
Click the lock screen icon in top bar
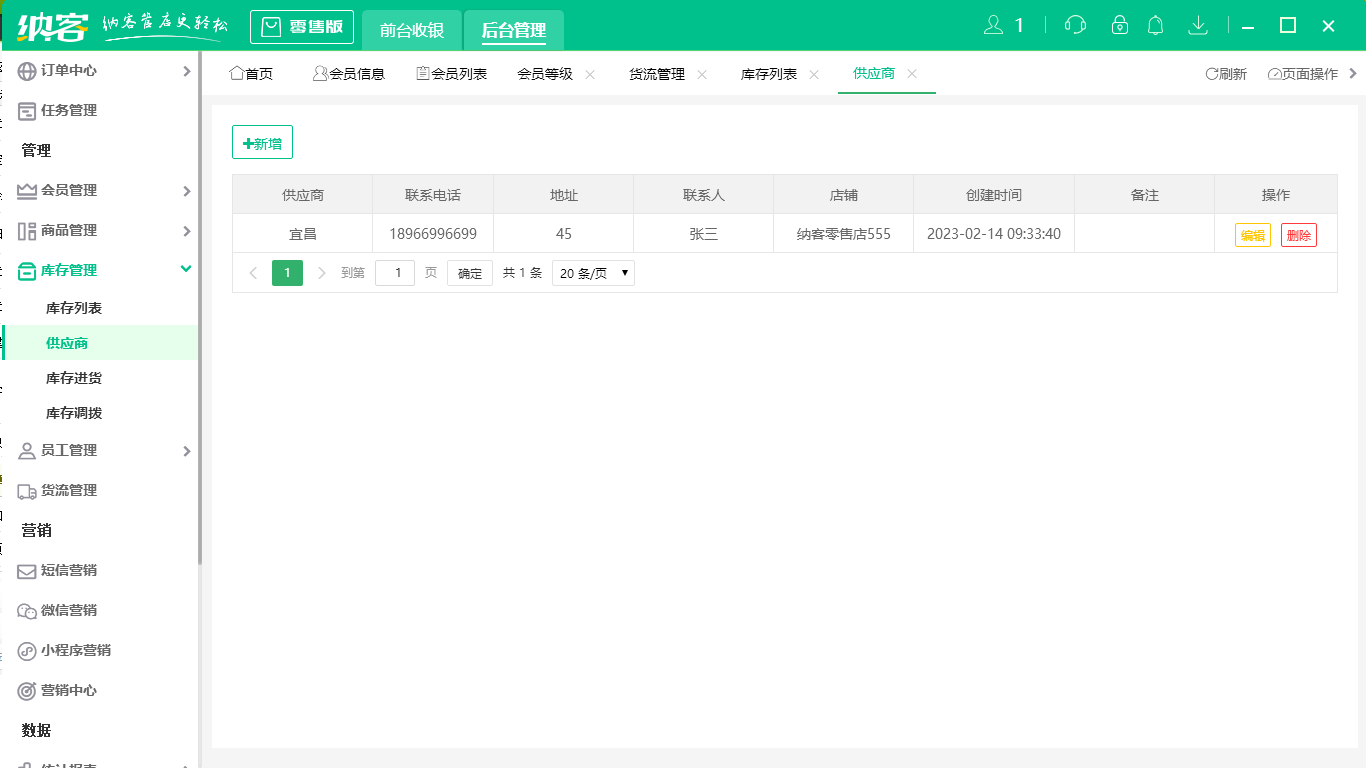tap(1120, 24)
